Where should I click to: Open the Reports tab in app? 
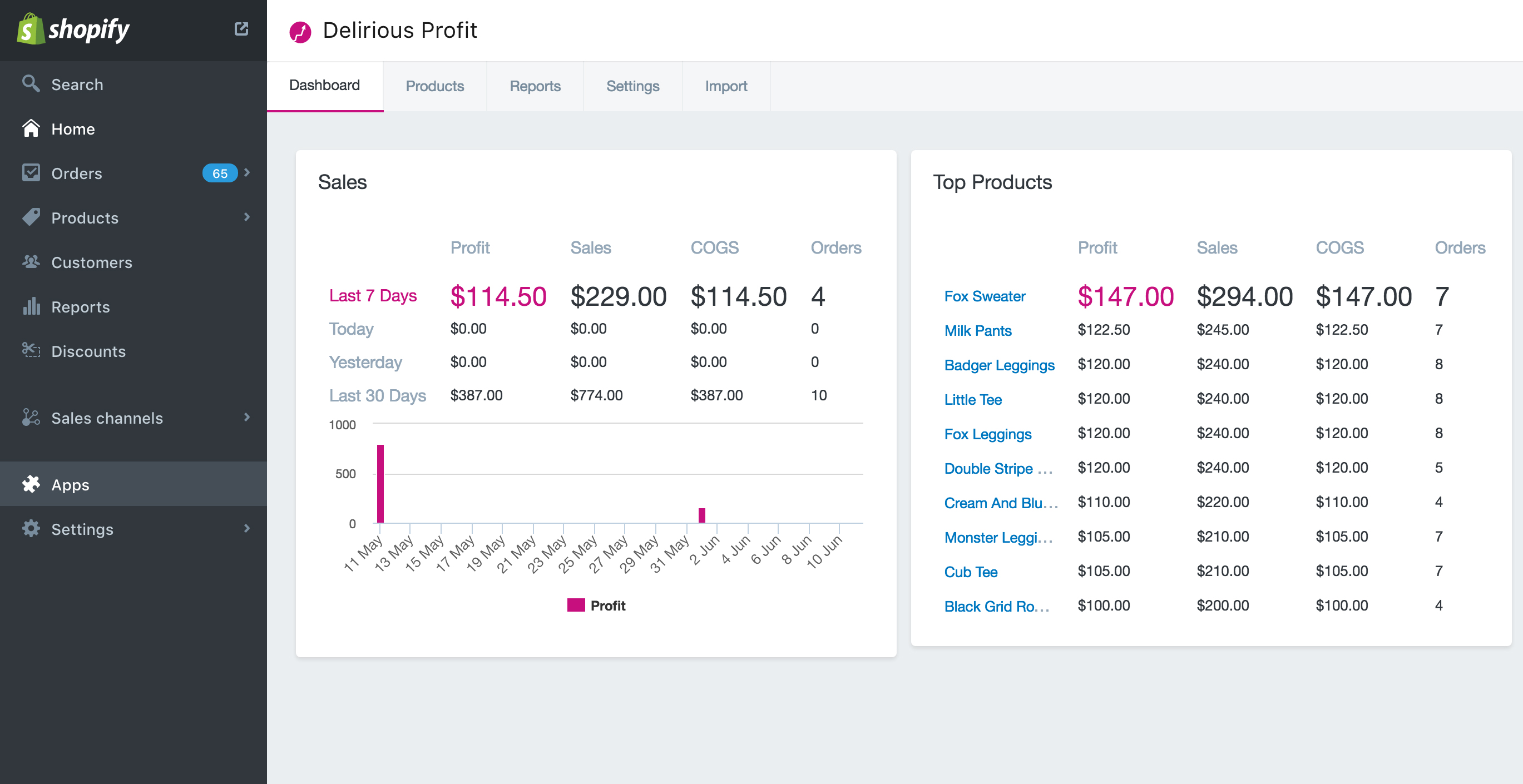[535, 86]
